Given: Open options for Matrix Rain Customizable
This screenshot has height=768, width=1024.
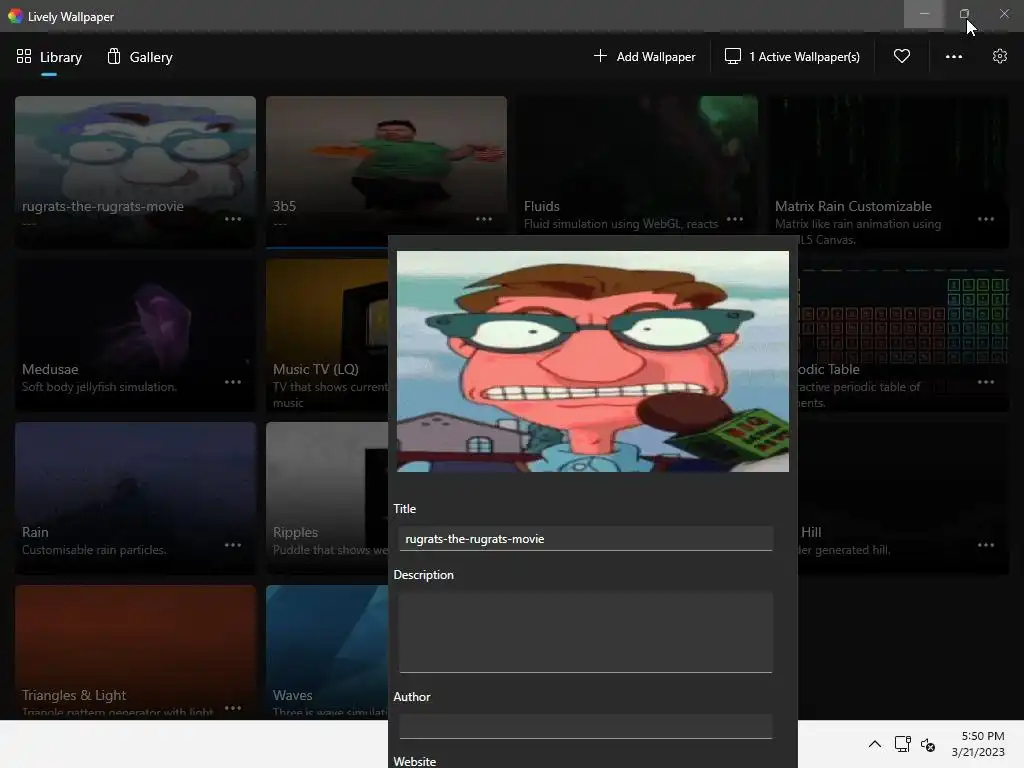Looking at the screenshot, I should pyautogui.click(x=985, y=219).
